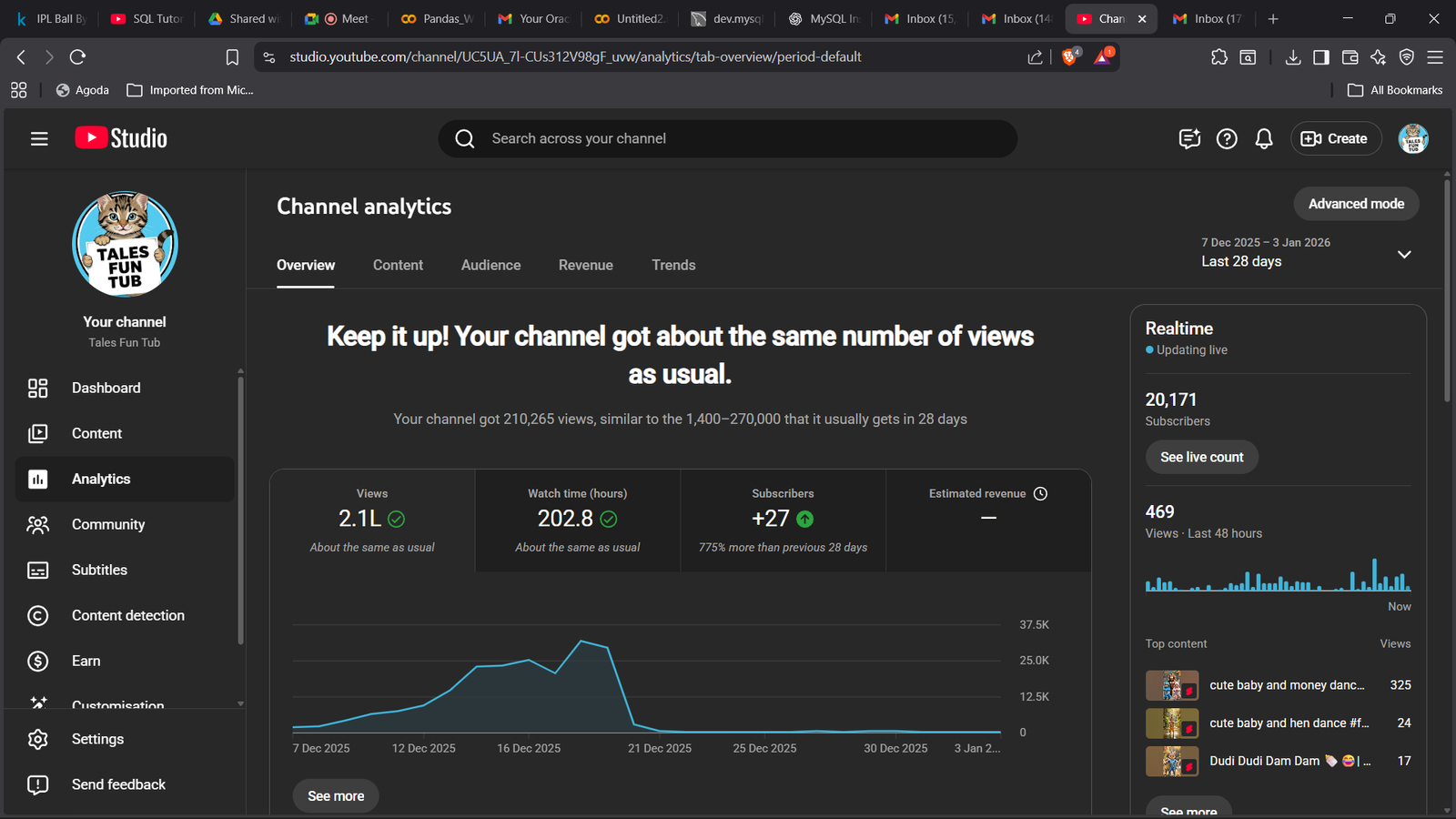Image resolution: width=1456 pixels, height=819 pixels.
Task: Select the Watch time (hours) metric card
Action: pos(577,521)
